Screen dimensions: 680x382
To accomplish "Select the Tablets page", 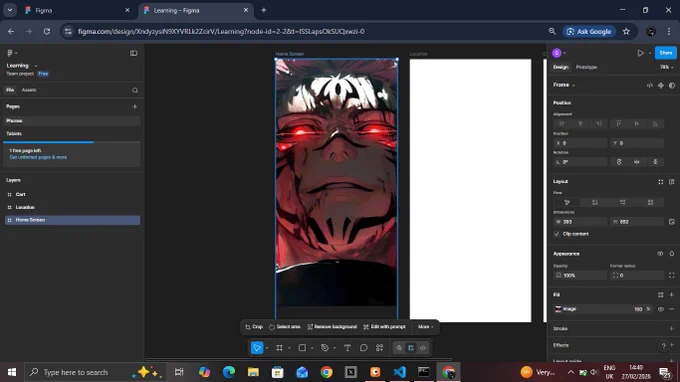I will 72,134.
